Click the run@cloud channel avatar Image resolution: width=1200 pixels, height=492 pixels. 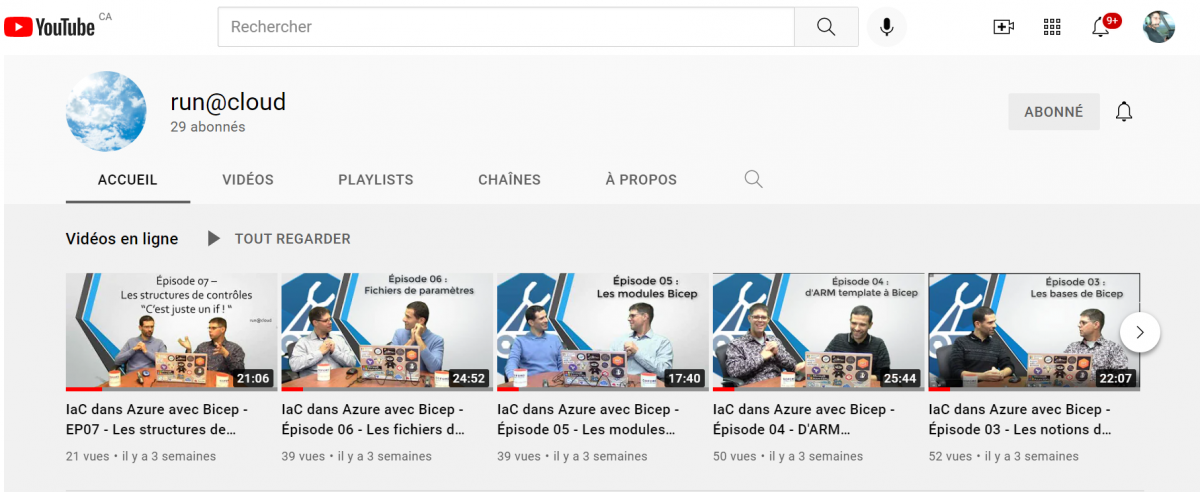pyautogui.click(x=106, y=111)
